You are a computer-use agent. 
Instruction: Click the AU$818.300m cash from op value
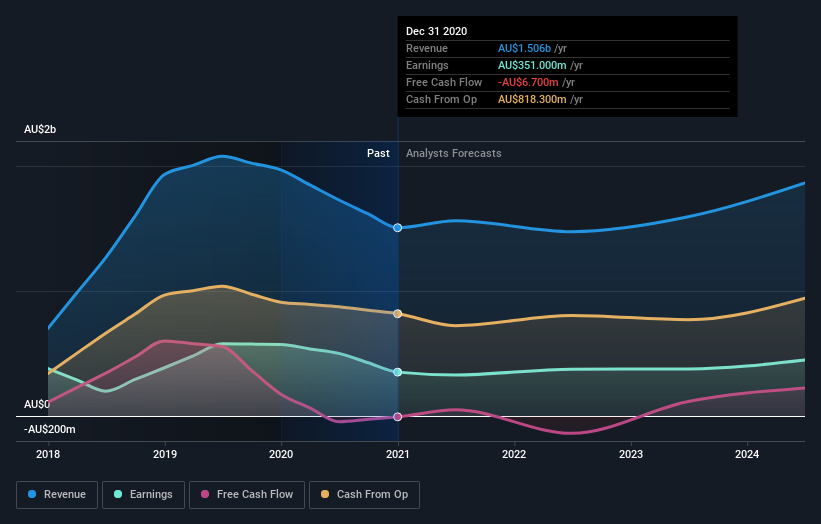pos(532,99)
